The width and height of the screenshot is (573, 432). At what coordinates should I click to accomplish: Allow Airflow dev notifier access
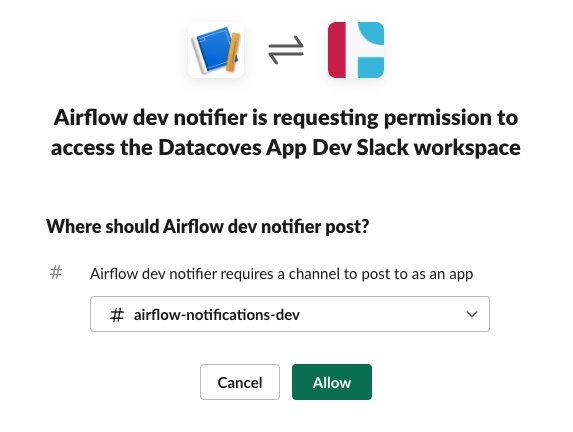click(x=332, y=382)
